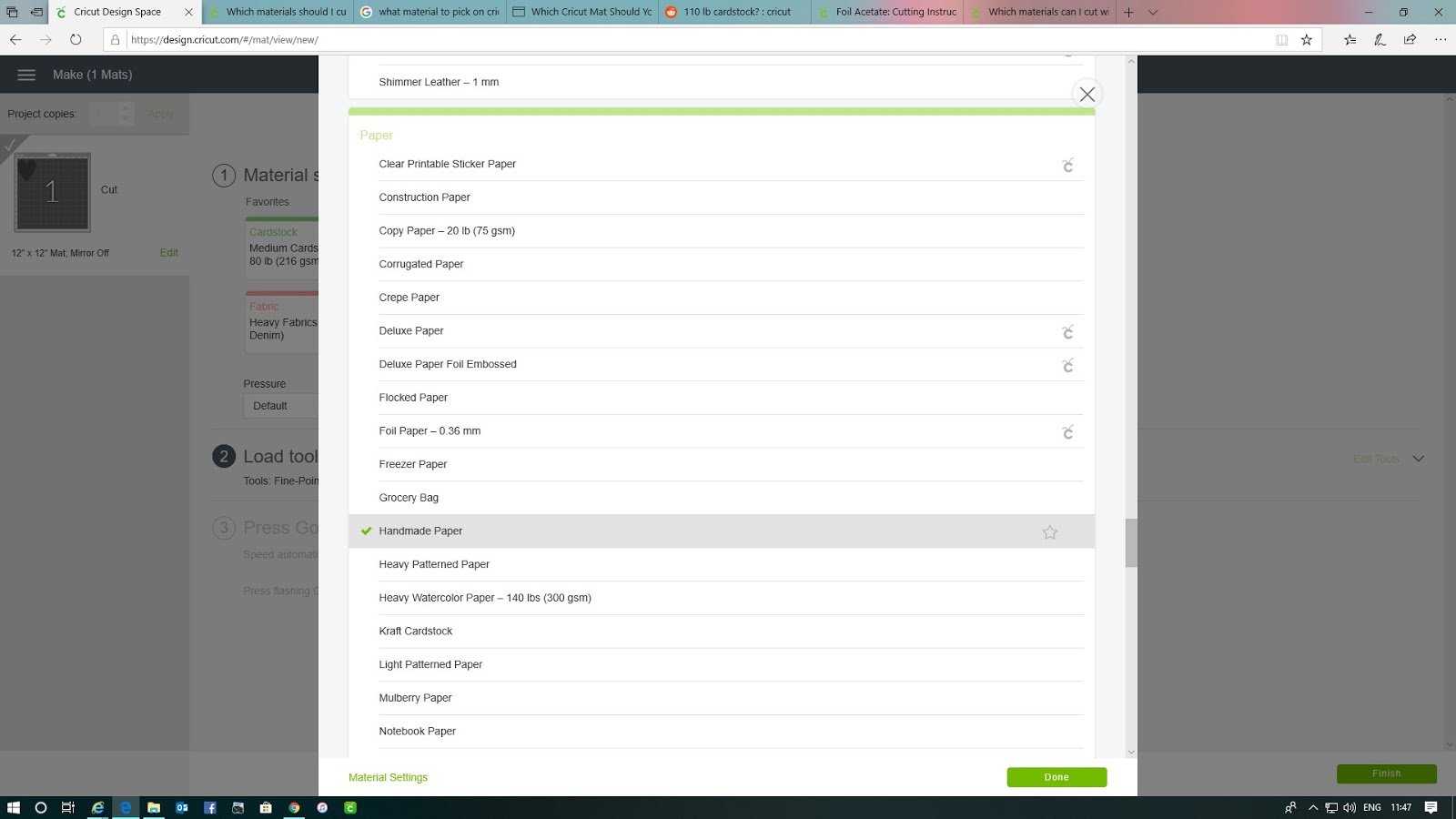1456x819 pixels.
Task: Switch to 'what material to pick' Google tab
Action: pos(430,12)
